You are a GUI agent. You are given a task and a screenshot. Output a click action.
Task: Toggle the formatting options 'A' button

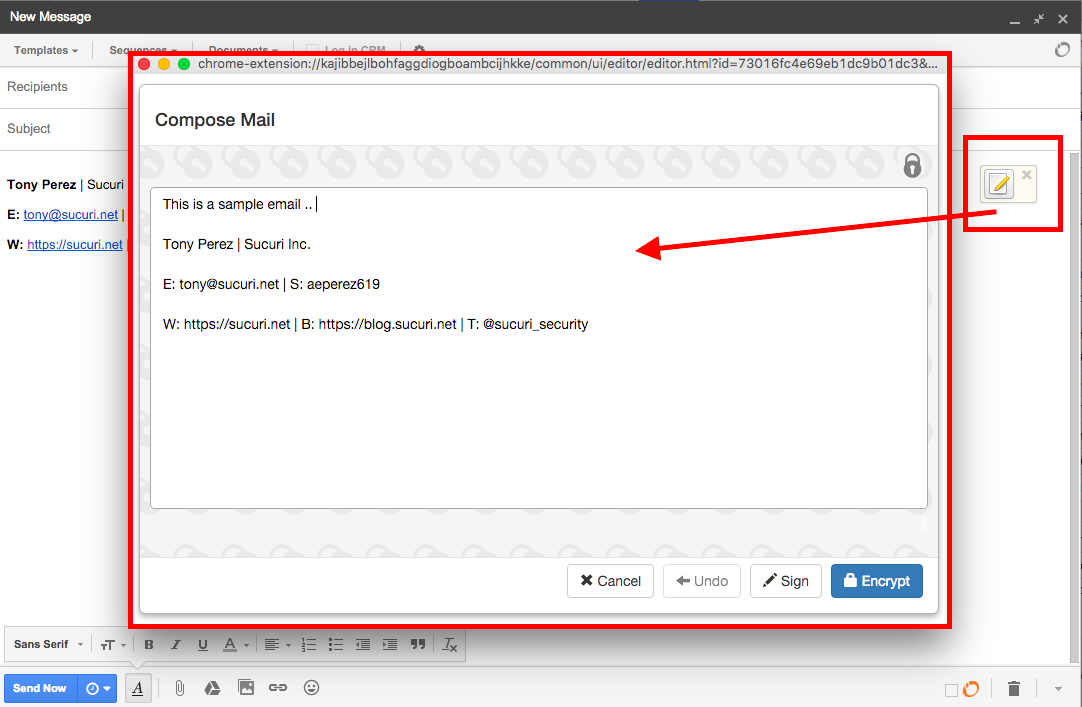(x=138, y=688)
